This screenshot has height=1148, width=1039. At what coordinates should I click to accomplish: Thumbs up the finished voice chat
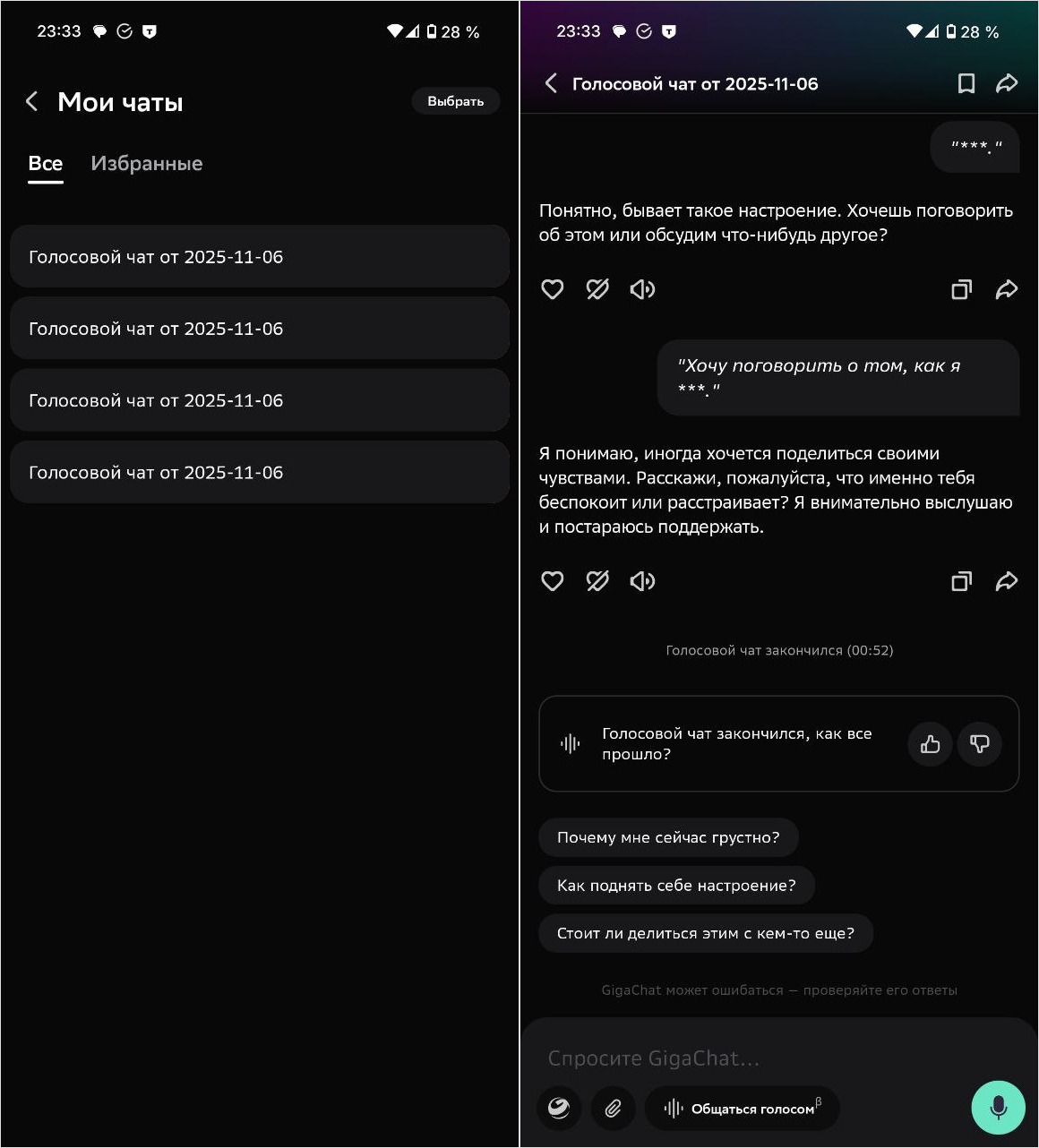click(x=930, y=744)
